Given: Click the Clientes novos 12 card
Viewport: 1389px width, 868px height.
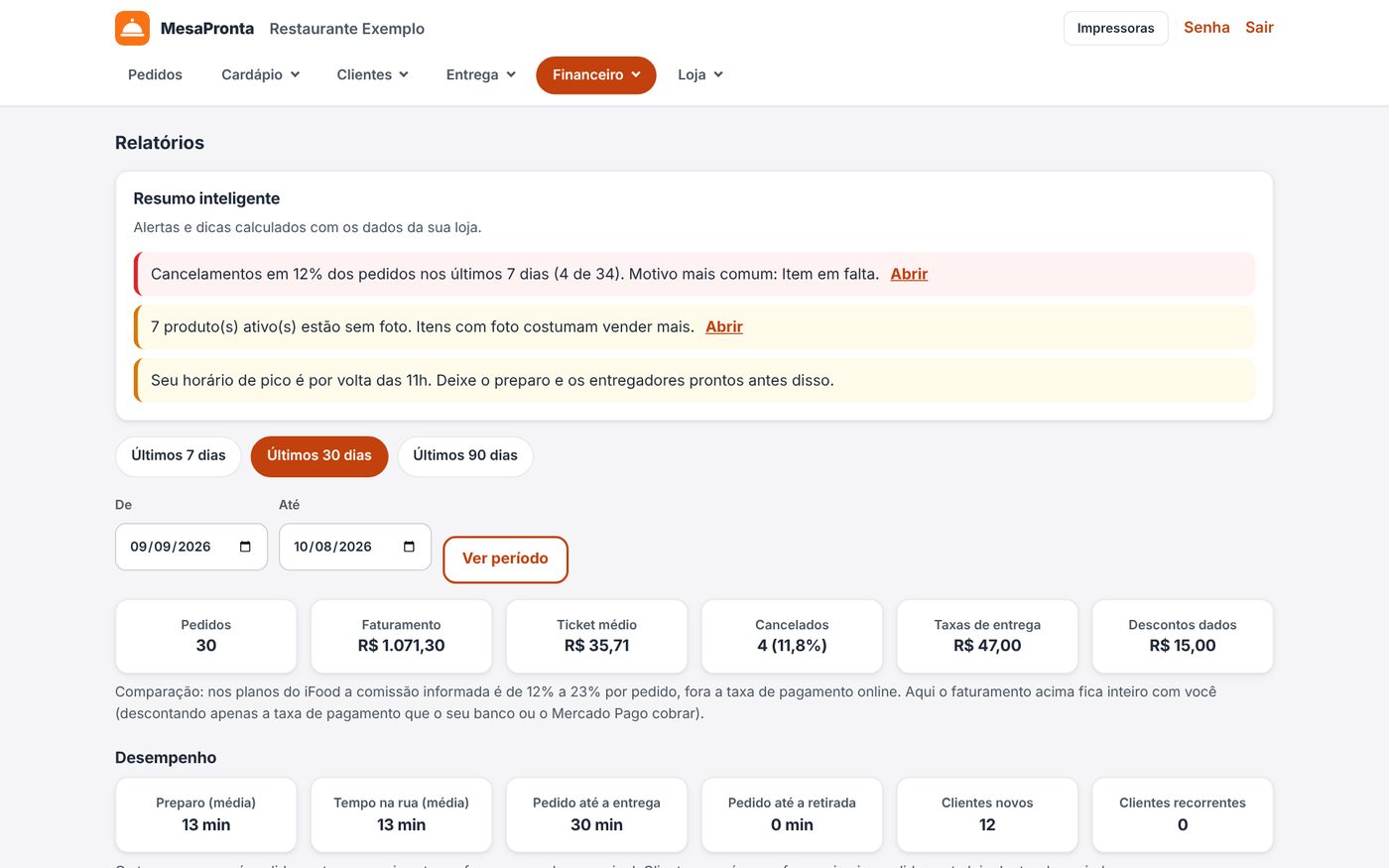Looking at the screenshot, I should 987,814.
